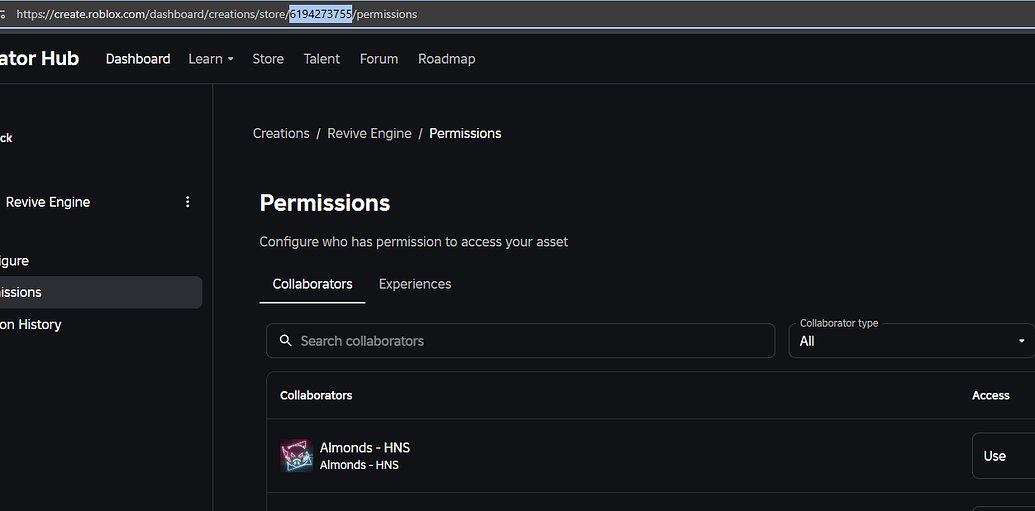The width and height of the screenshot is (1035, 511).
Task: Click the Access column header
Action: pyautogui.click(x=991, y=395)
